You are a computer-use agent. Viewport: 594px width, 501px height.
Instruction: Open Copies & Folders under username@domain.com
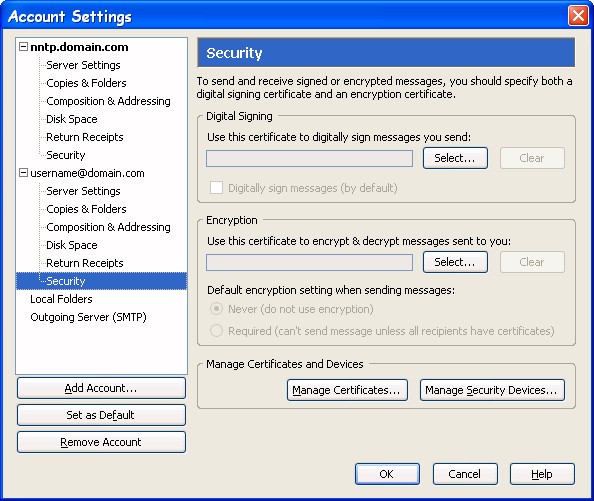click(86, 209)
